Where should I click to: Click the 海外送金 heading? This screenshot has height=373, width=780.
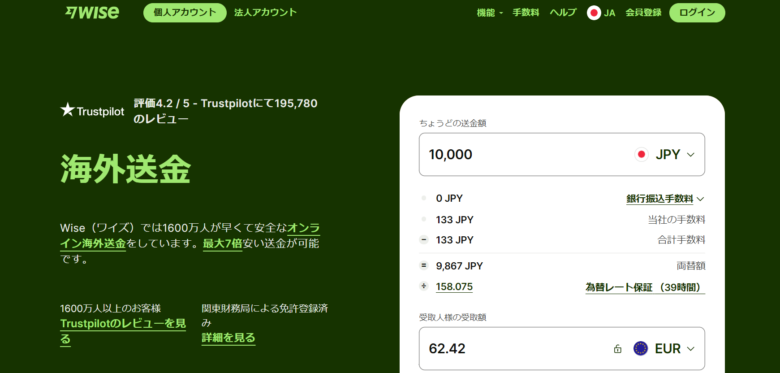(125, 169)
